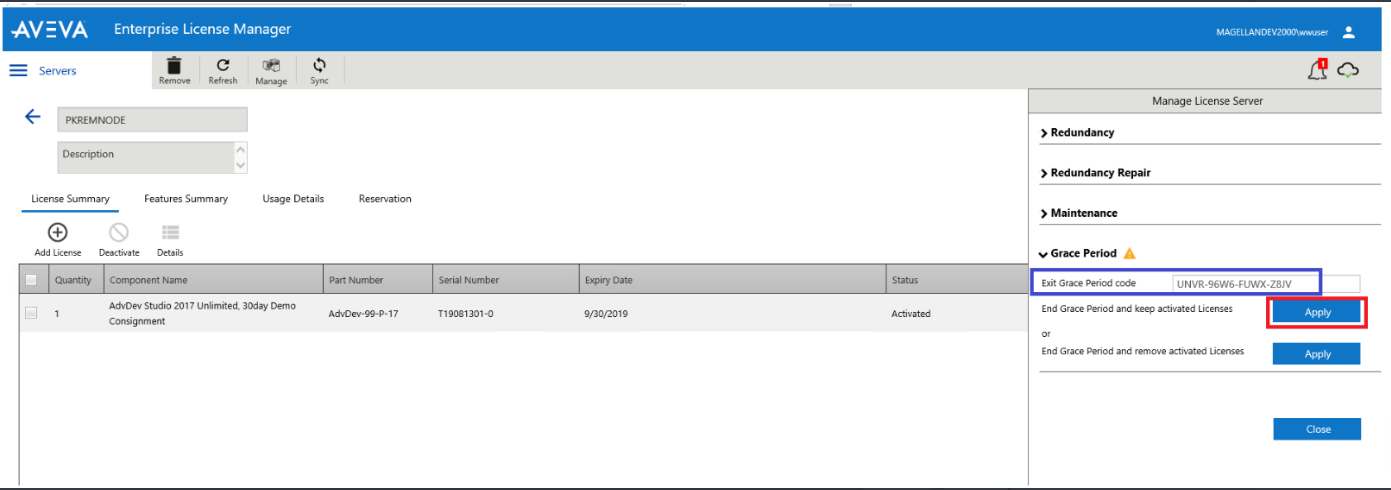Switch to the Features Summary tab
1391x490 pixels.
coord(186,199)
